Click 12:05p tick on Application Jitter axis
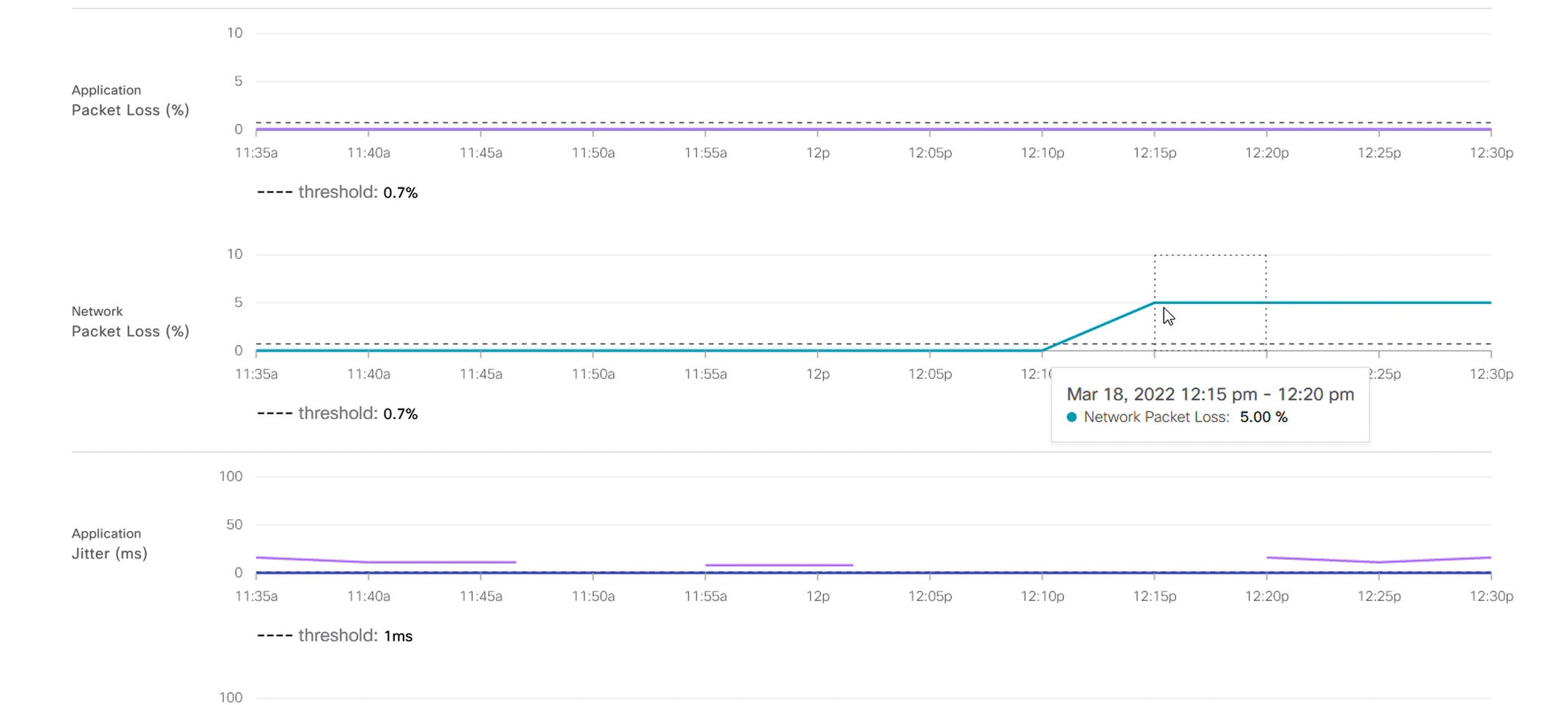 [x=930, y=596]
